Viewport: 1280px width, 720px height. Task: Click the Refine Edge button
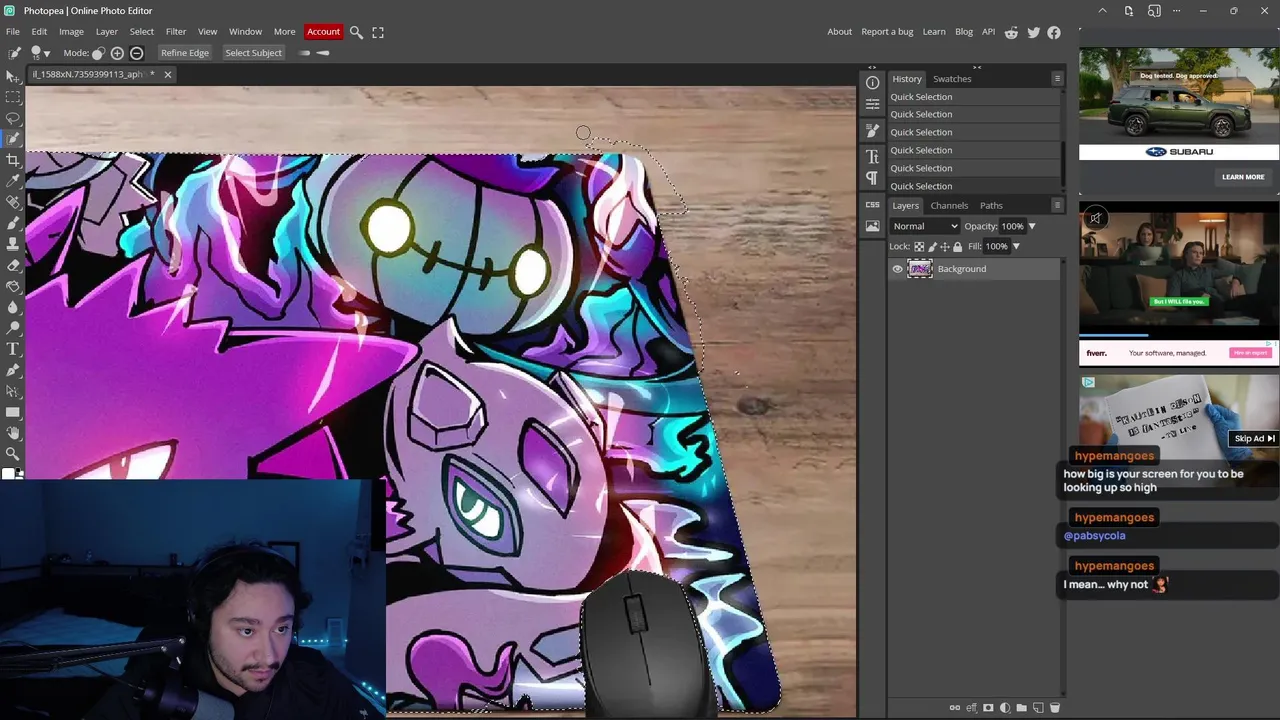click(x=185, y=53)
